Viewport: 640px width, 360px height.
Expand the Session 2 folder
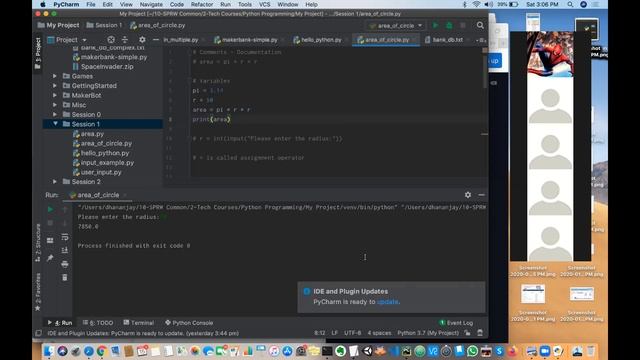(x=55, y=181)
